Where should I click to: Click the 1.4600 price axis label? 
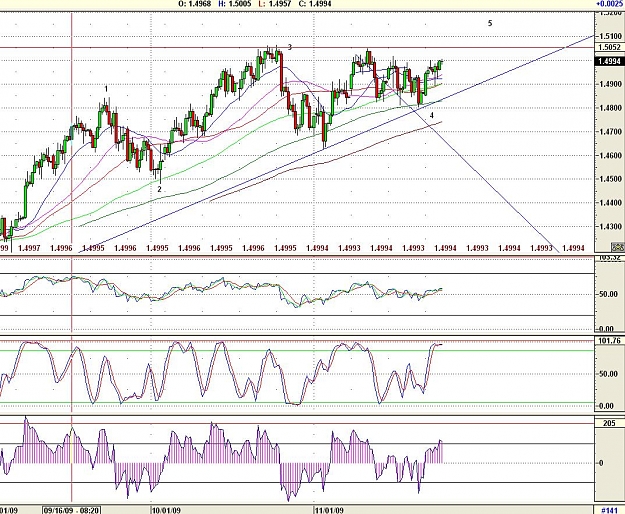tap(610, 155)
